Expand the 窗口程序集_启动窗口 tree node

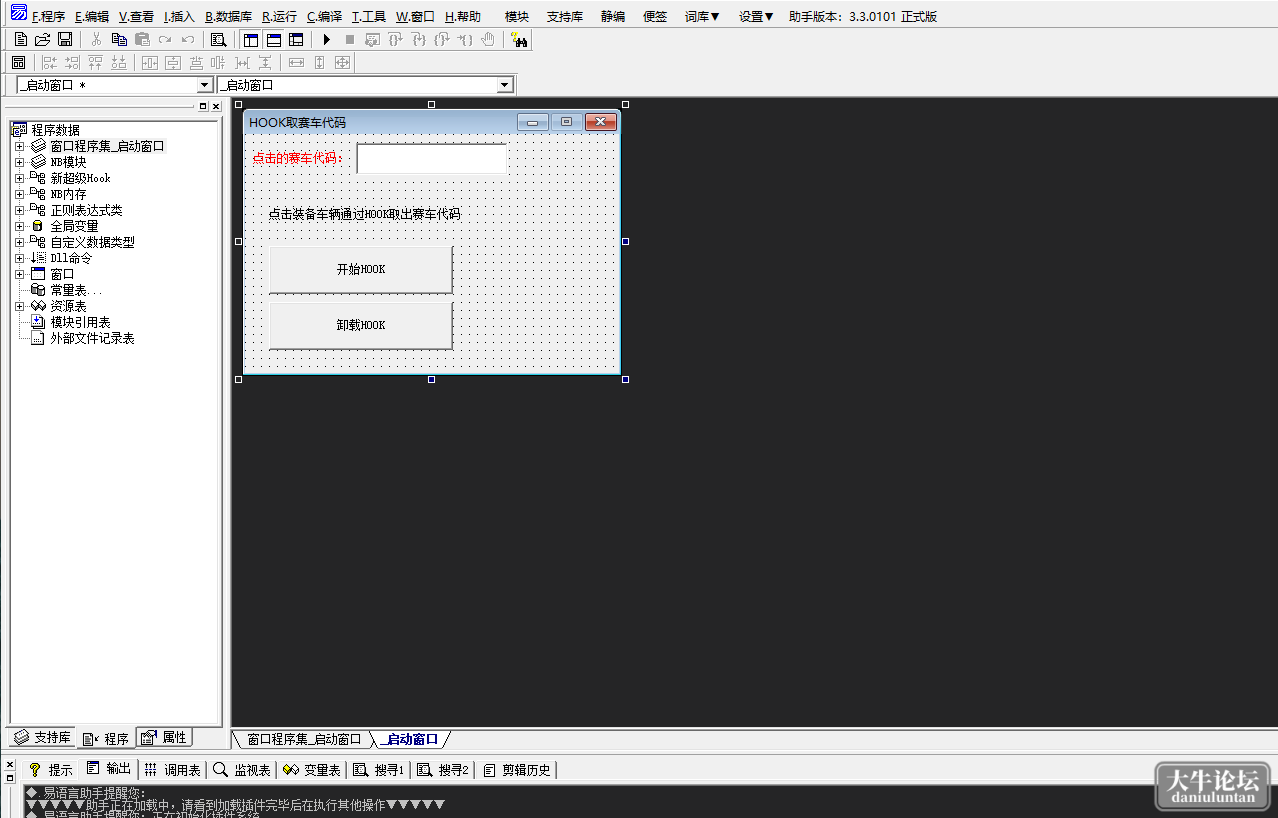point(19,146)
